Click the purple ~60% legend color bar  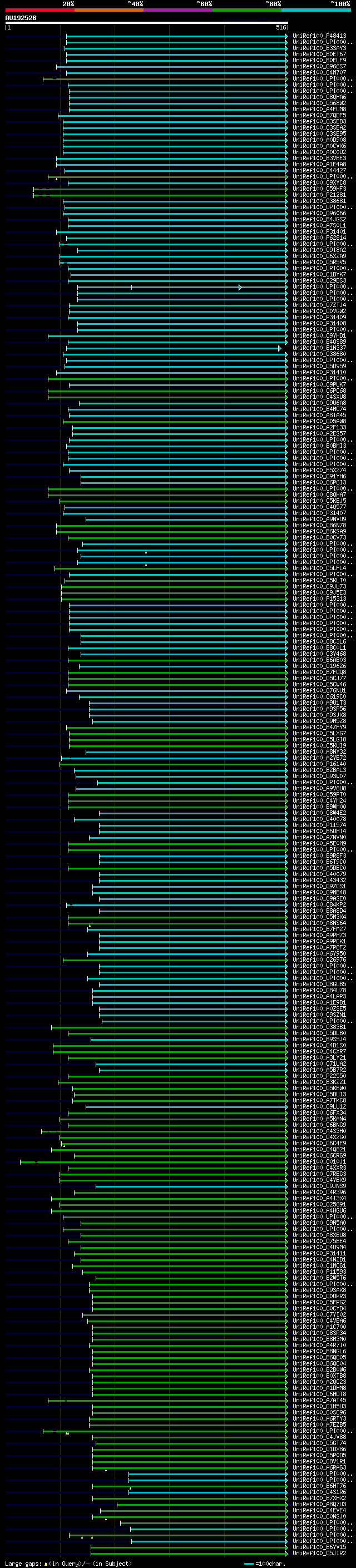click(x=177, y=10)
